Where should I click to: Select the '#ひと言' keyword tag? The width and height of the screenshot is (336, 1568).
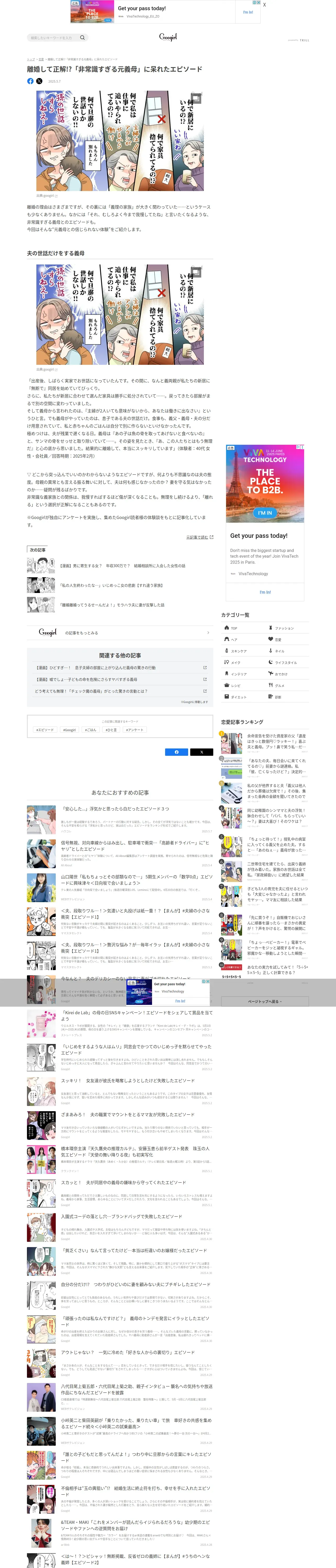click(111, 730)
